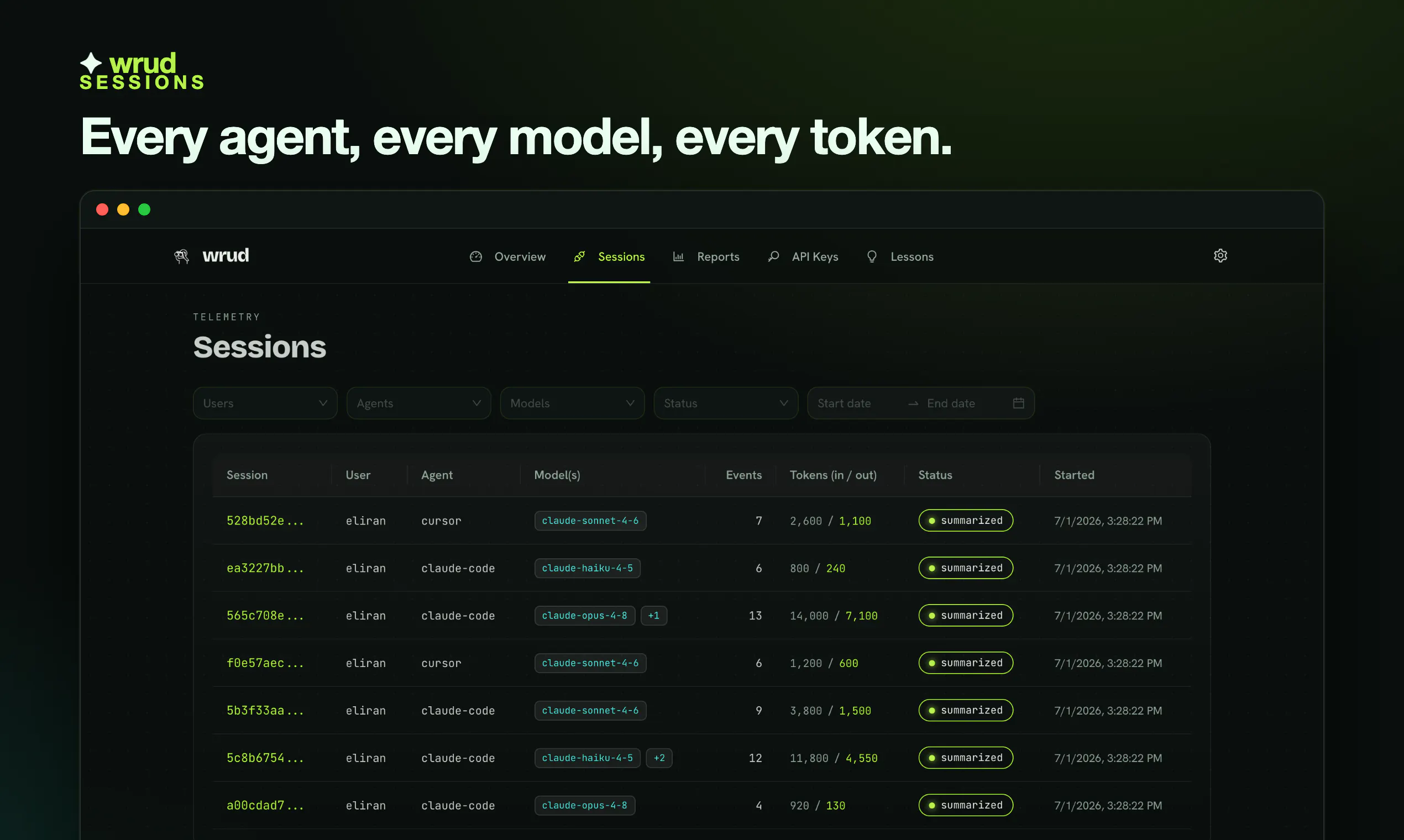This screenshot has height=840, width=1404.
Task: Click summarized status badge in row f0e57aec
Action: (x=966, y=663)
